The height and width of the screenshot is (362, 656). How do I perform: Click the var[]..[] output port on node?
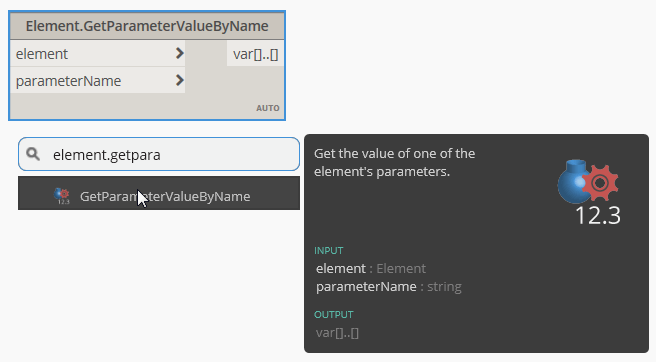tap(255, 54)
